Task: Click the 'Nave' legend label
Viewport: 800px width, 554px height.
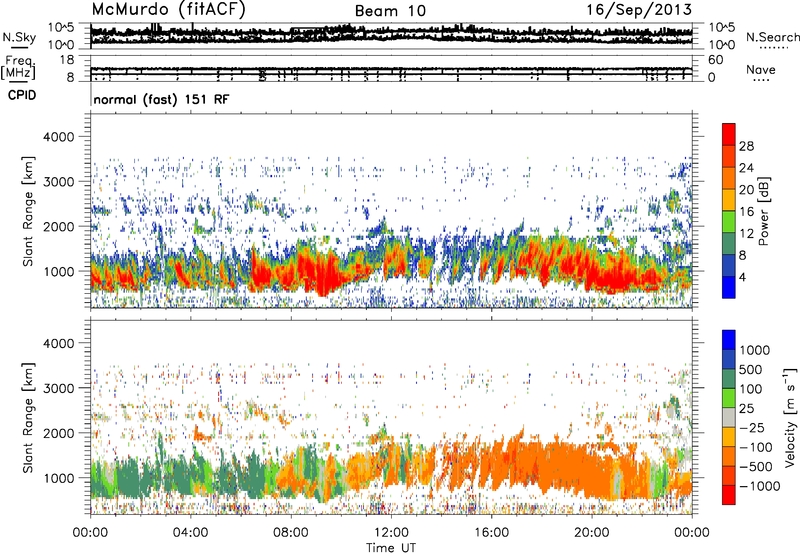Action: [761, 69]
